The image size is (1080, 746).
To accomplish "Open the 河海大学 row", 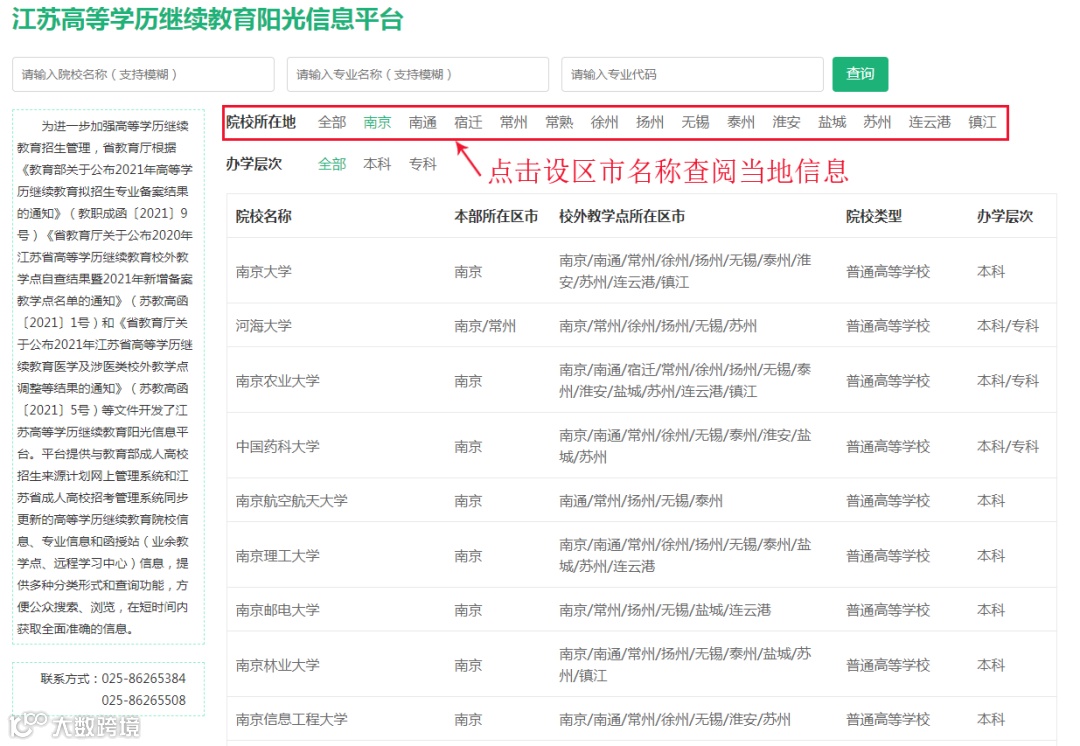I will (x=641, y=325).
